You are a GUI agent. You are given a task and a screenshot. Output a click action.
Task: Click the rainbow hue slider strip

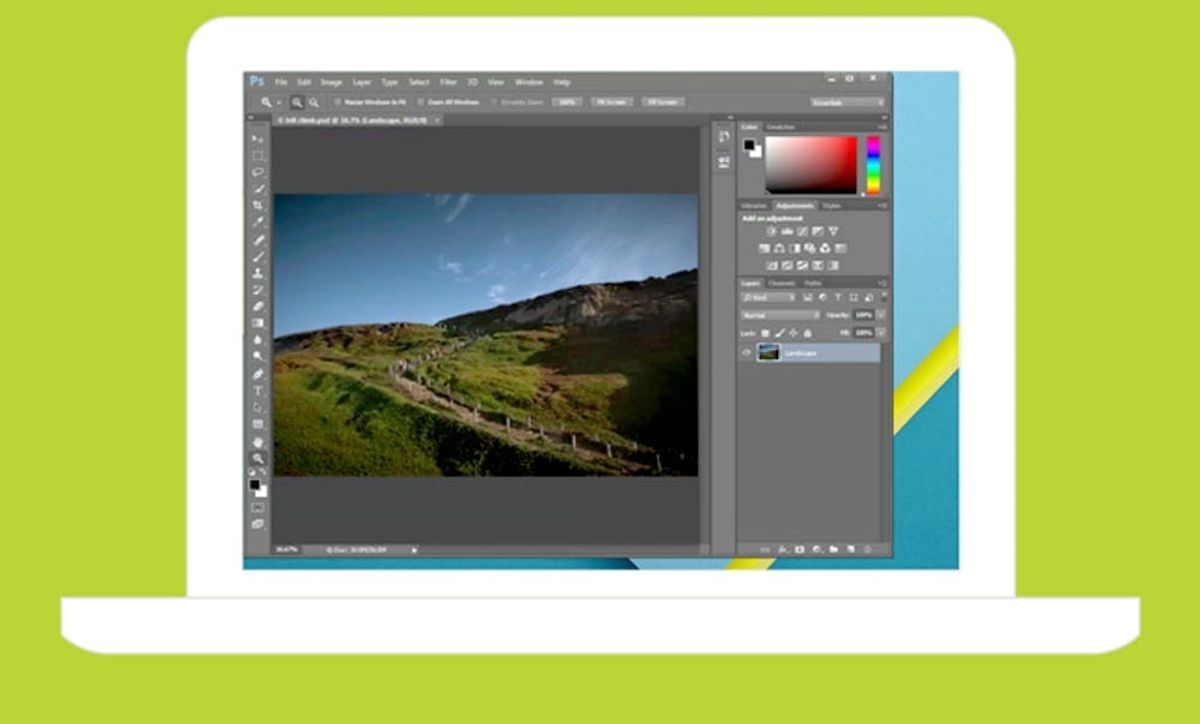(873, 165)
